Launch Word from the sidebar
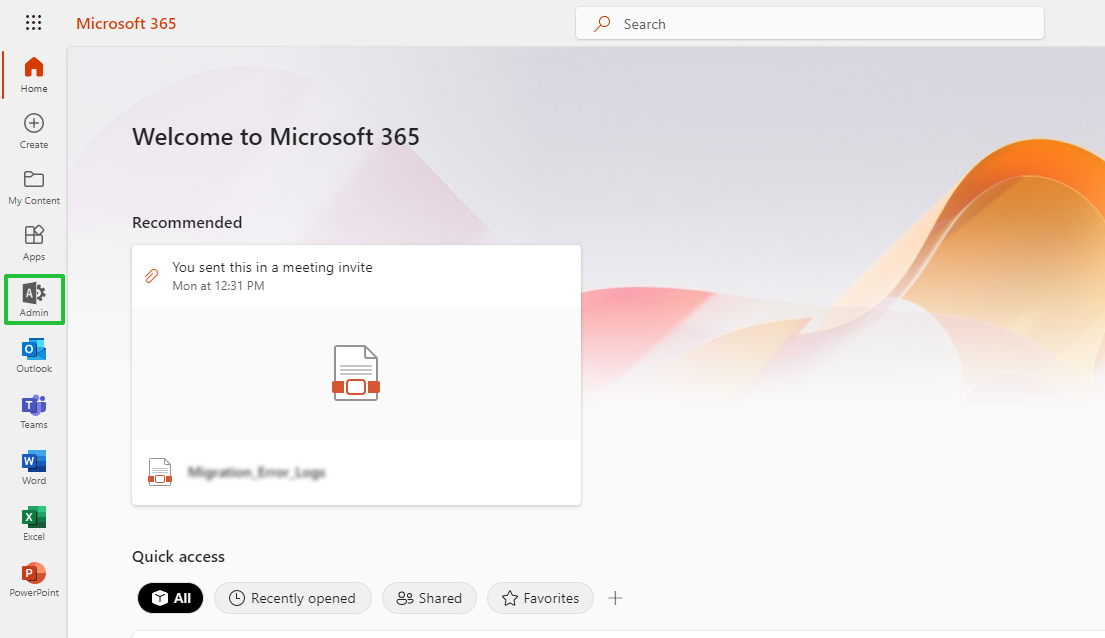Image resolution: width=1105 pixels, height=638 pixels. [34, 467]
